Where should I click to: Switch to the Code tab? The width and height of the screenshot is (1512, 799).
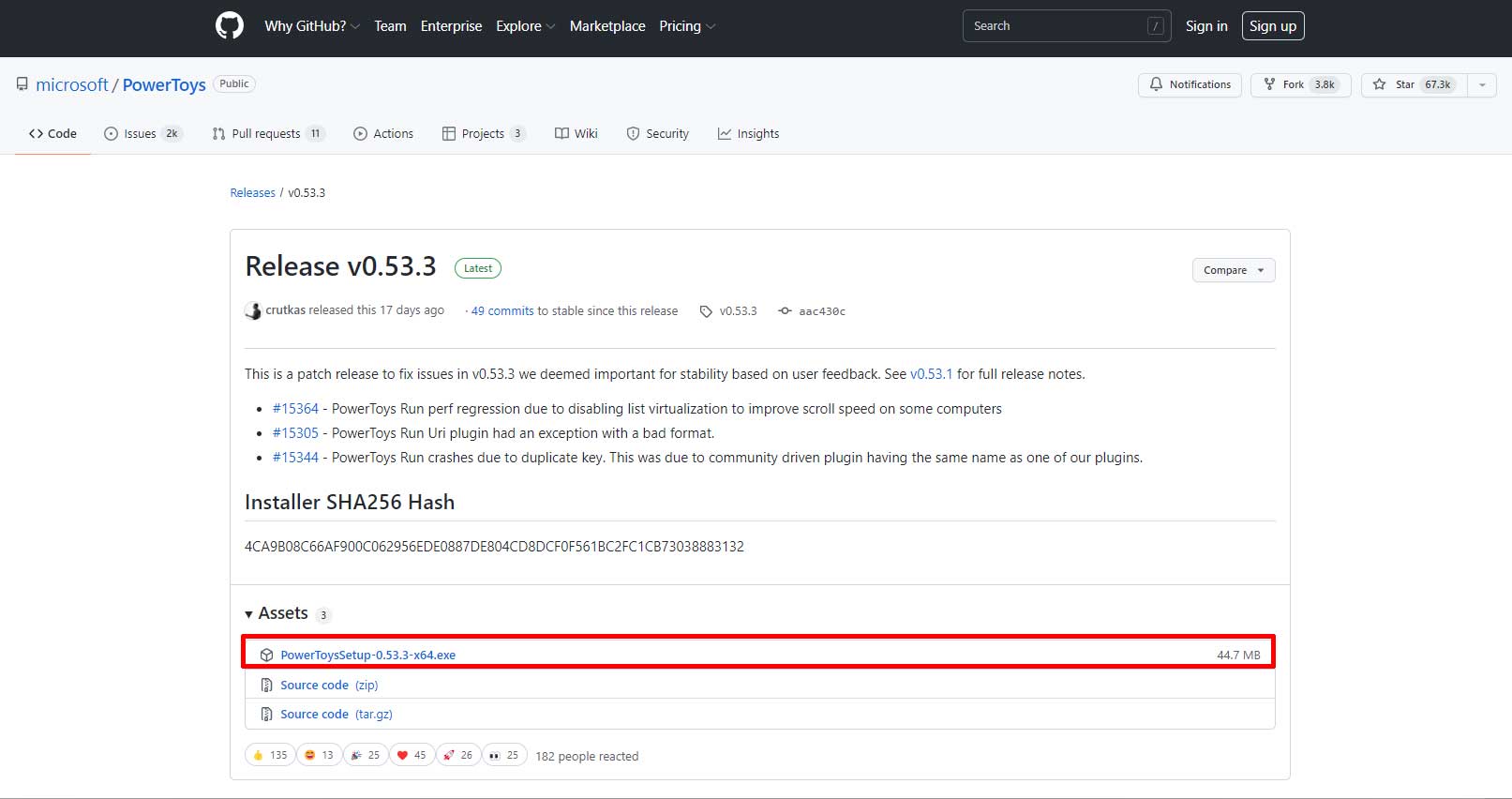[52, 133]
